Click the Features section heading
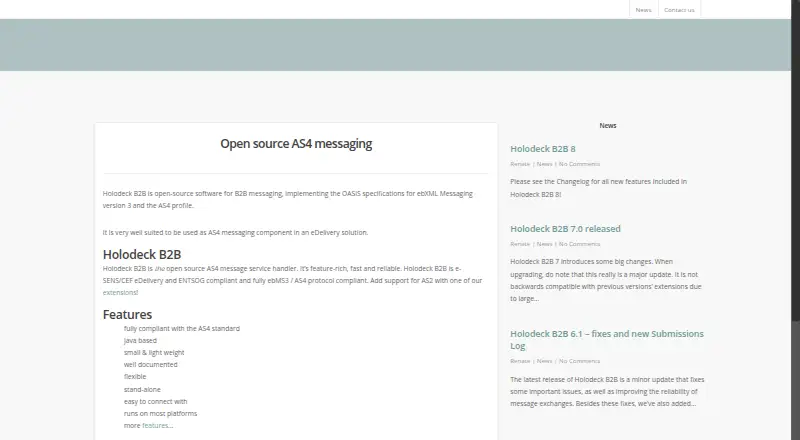800x440 pixels. (127, 314)
